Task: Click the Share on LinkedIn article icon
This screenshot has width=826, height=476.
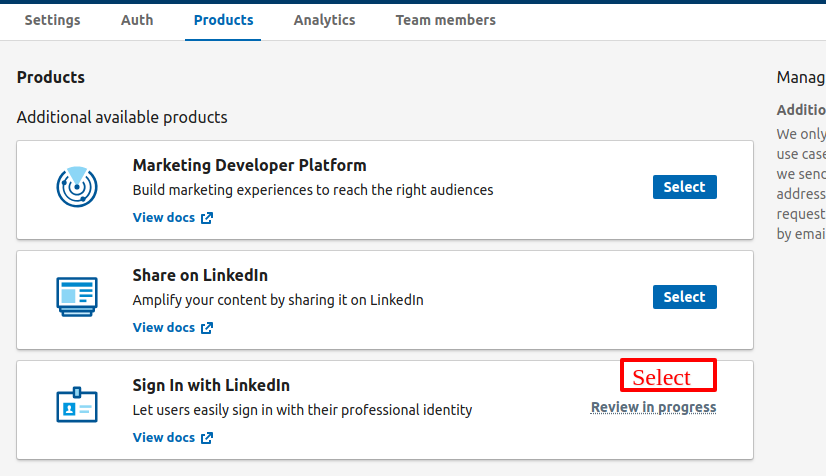Action: click(77, 297)
